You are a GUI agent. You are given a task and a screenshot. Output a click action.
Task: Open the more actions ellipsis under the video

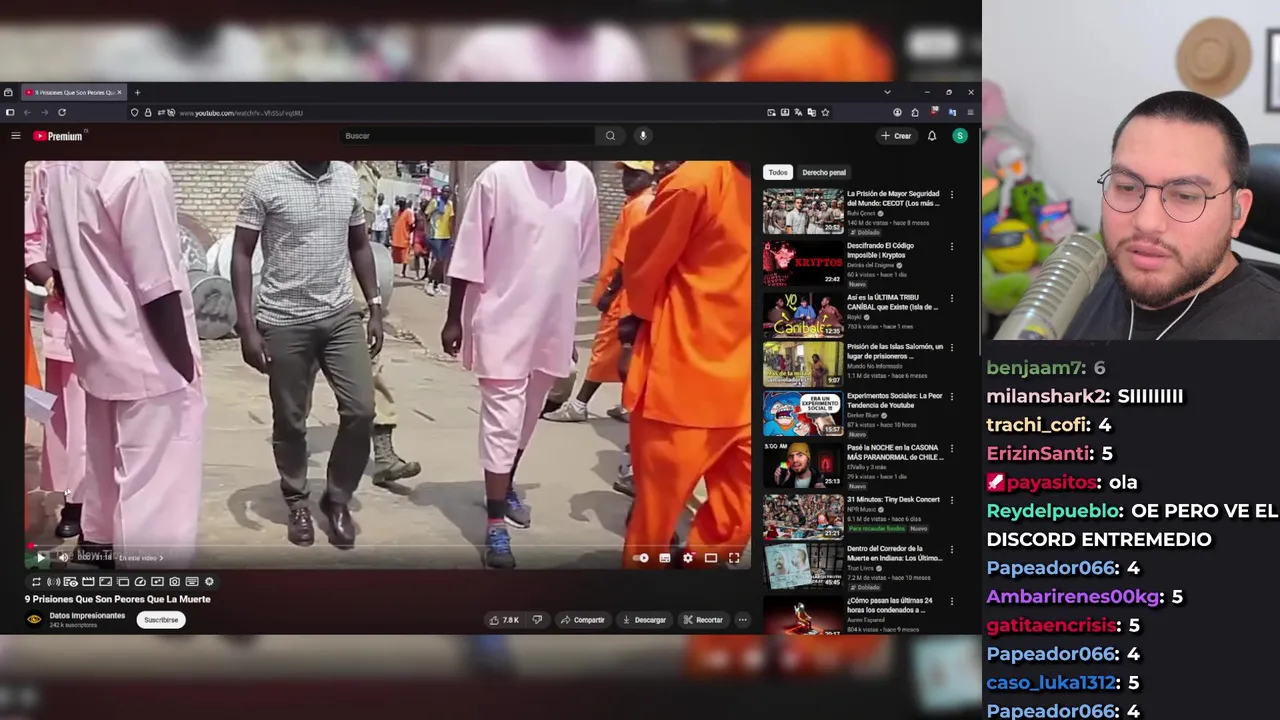click(742, 620)
